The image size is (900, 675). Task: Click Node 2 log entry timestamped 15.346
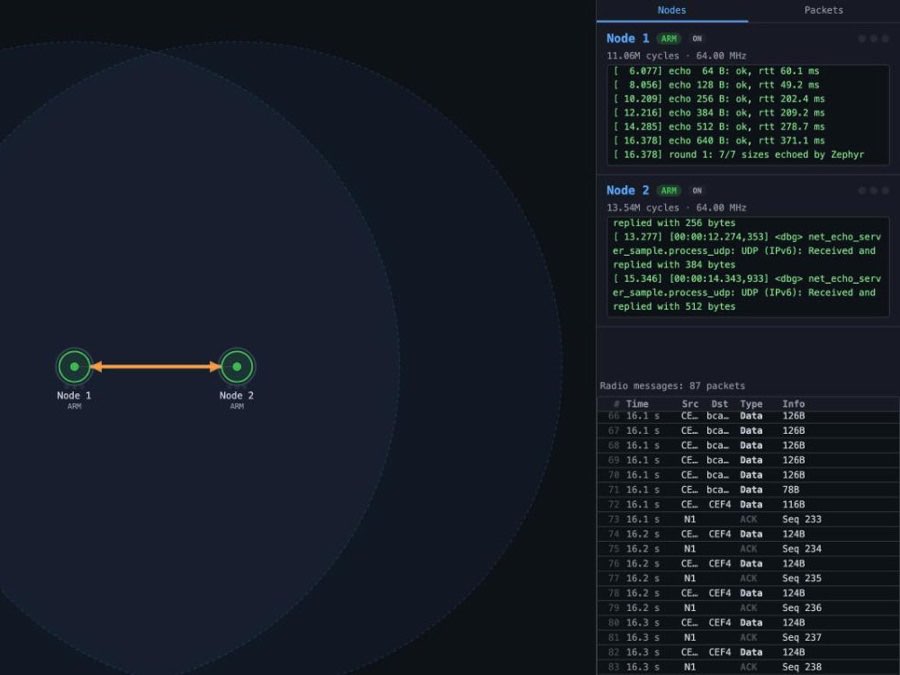tap(747, 293)
